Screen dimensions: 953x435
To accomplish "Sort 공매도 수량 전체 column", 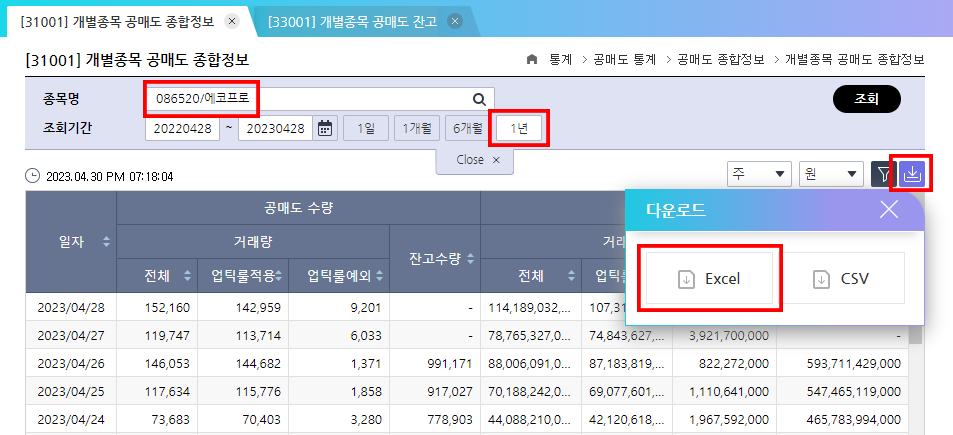I will pyautogui.click(x=187, y=276).
